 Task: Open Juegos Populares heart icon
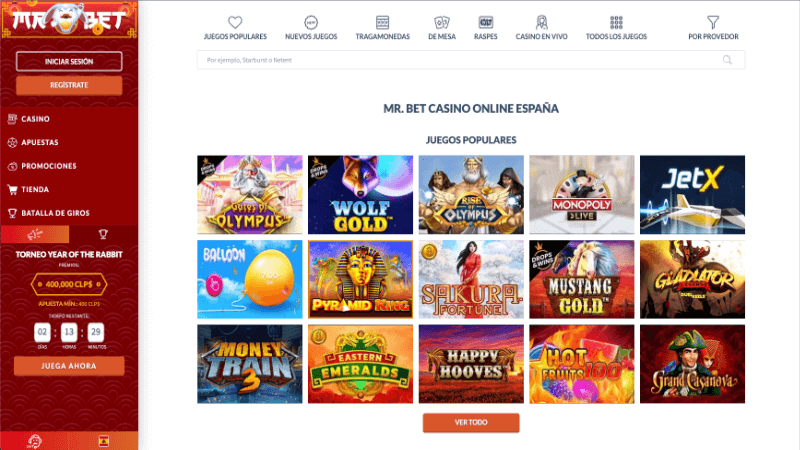(x=235, y=22)
